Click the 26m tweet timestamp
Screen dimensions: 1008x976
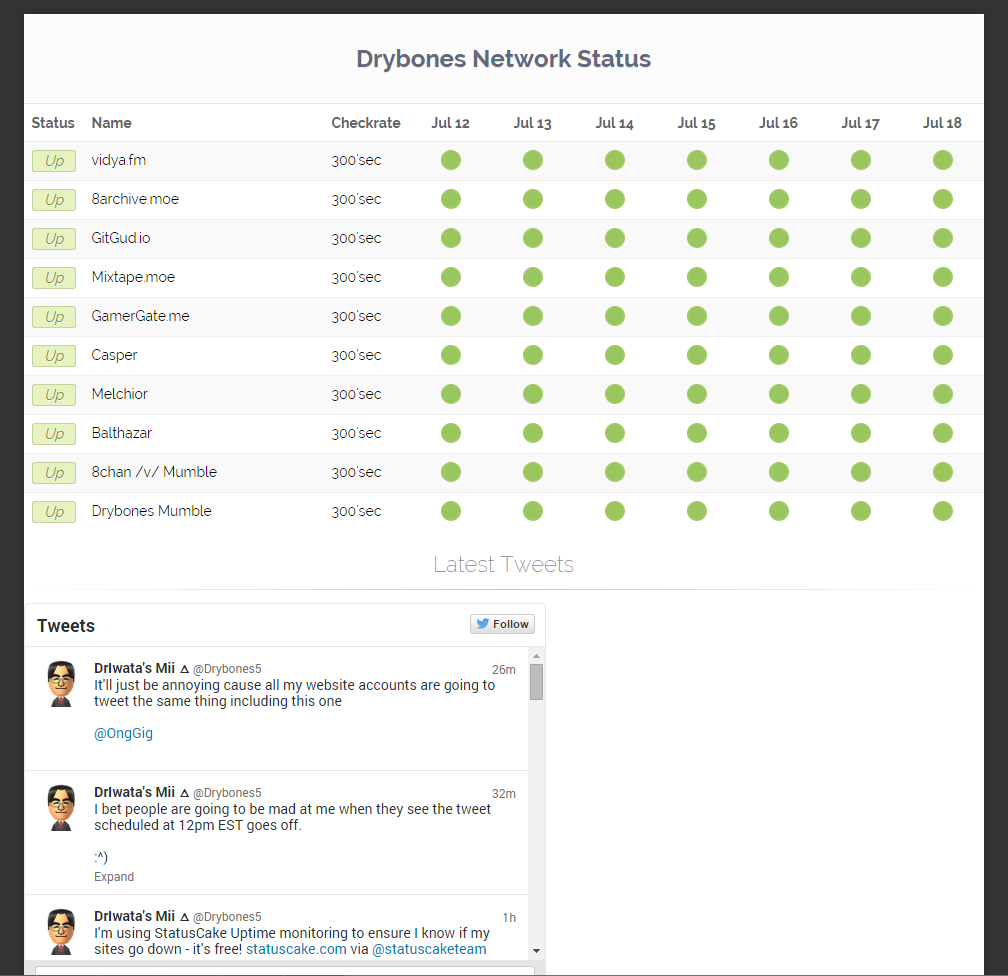[x=504, y=669]
